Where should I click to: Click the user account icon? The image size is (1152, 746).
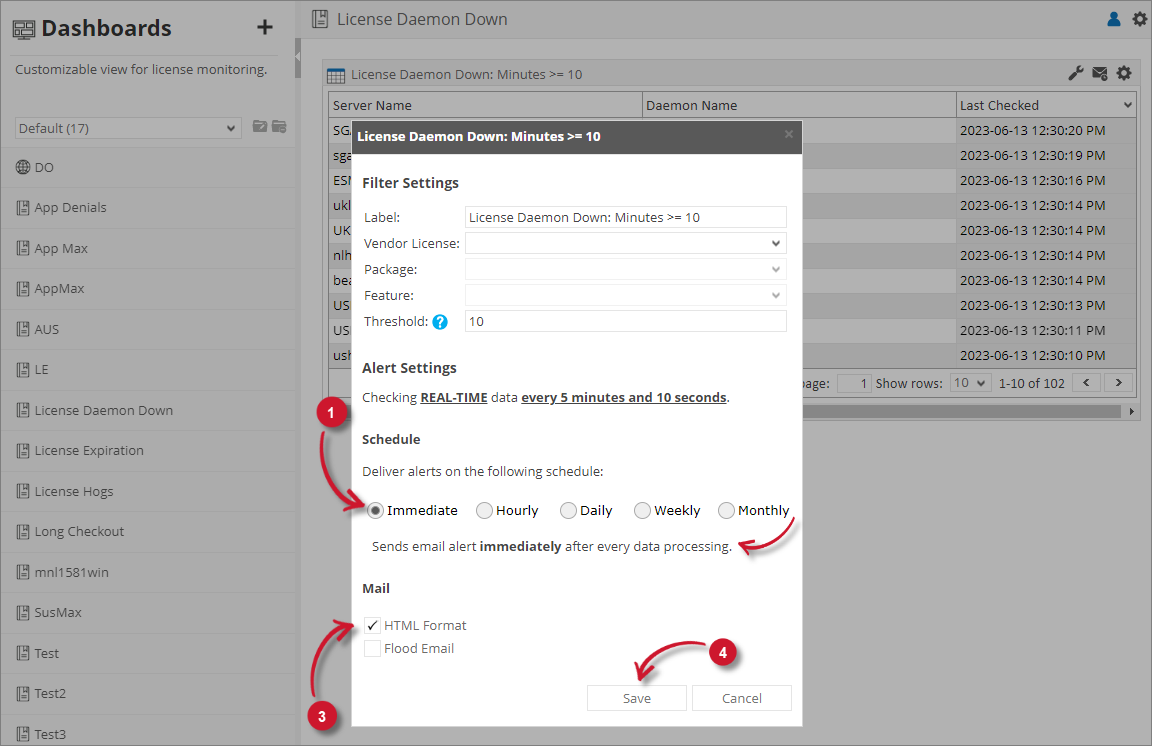(x=1114, y=19)
